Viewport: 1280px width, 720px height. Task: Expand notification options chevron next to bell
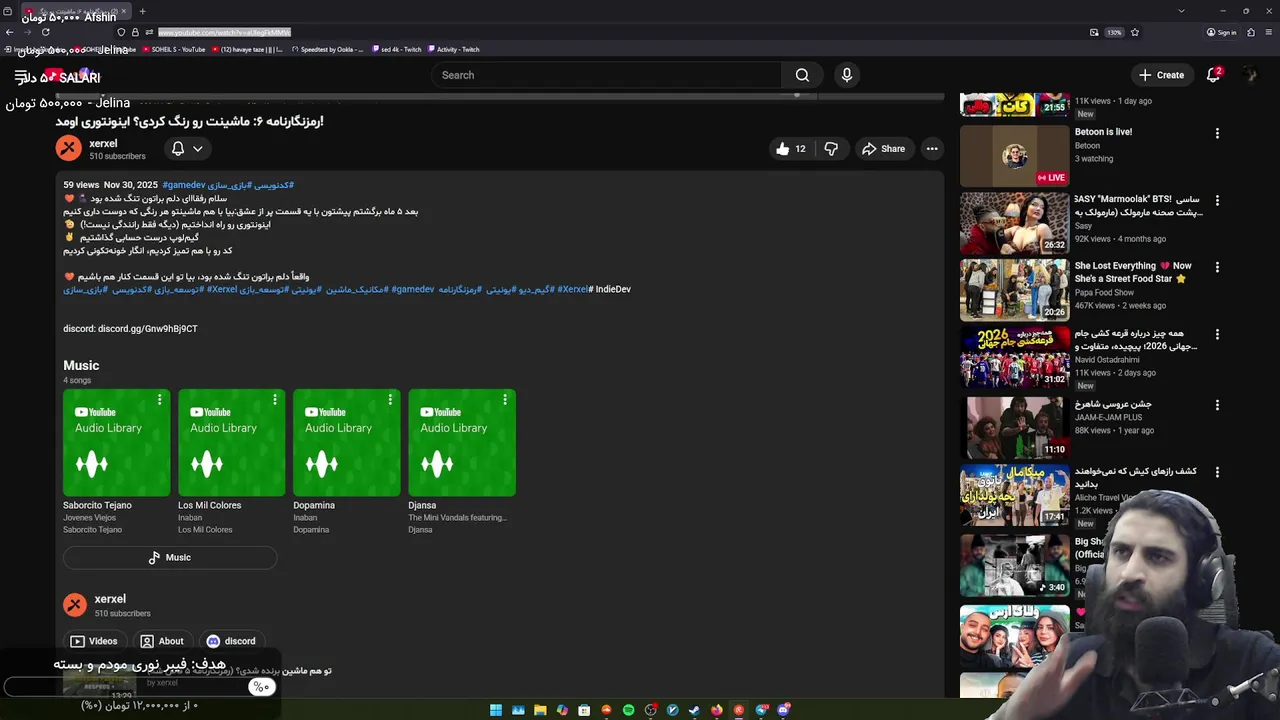point(198,149)
